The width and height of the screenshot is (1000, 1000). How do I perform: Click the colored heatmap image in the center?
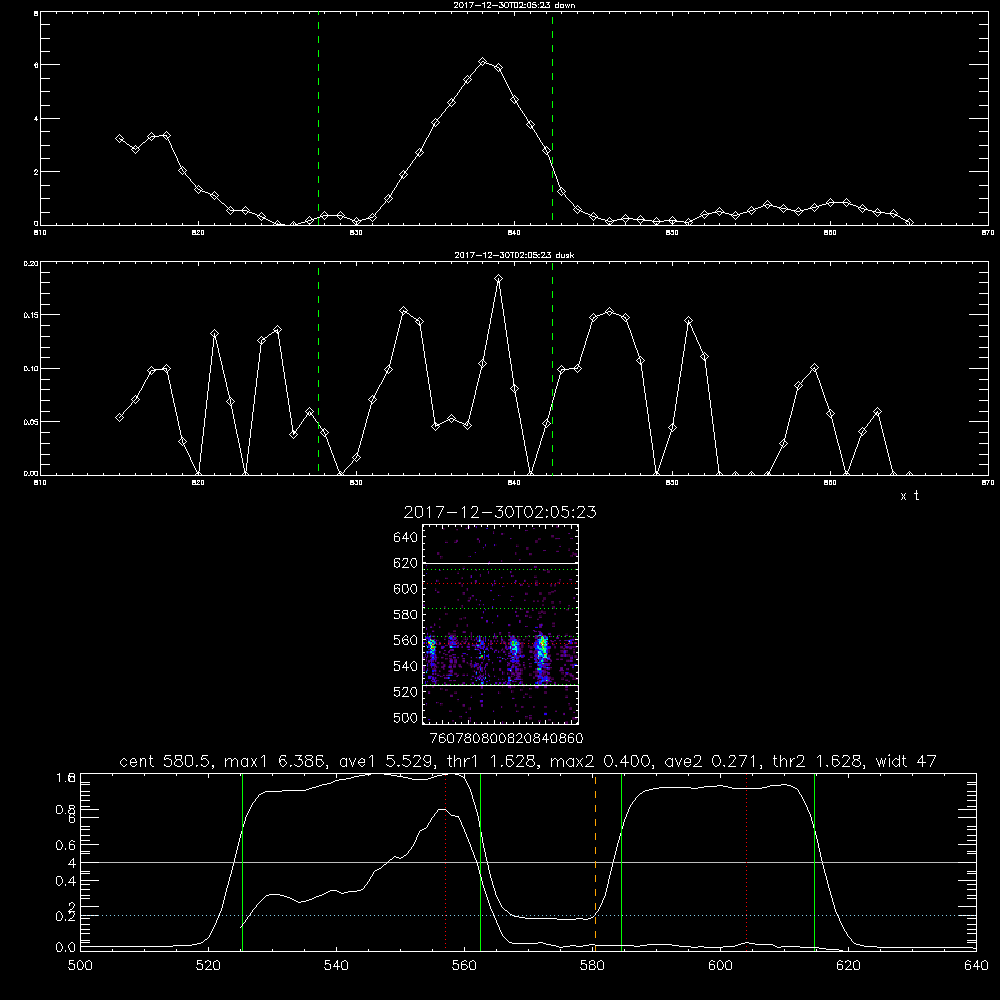coord(501,624)
